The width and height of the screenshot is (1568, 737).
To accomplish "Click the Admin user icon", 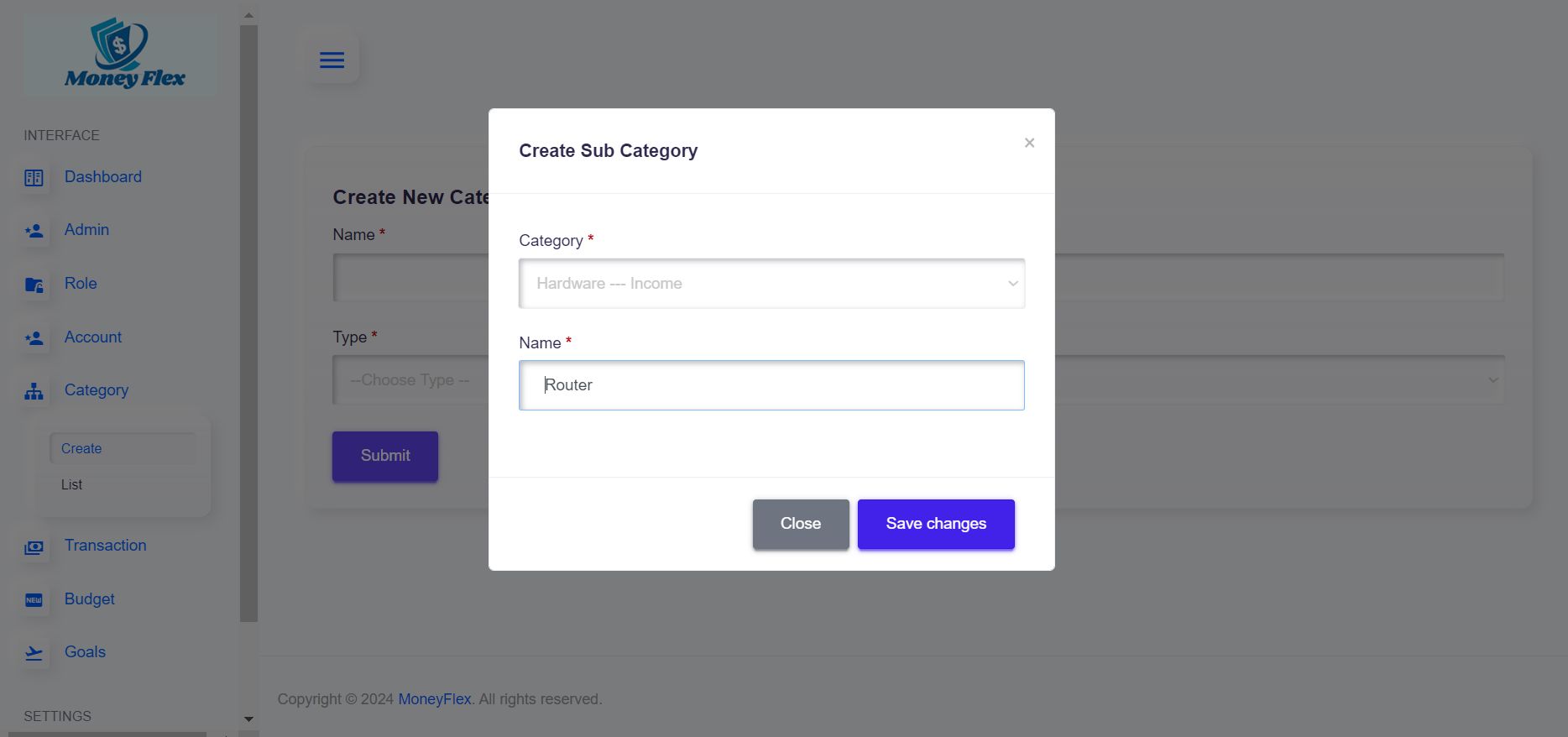I will (x=34, y=231).
